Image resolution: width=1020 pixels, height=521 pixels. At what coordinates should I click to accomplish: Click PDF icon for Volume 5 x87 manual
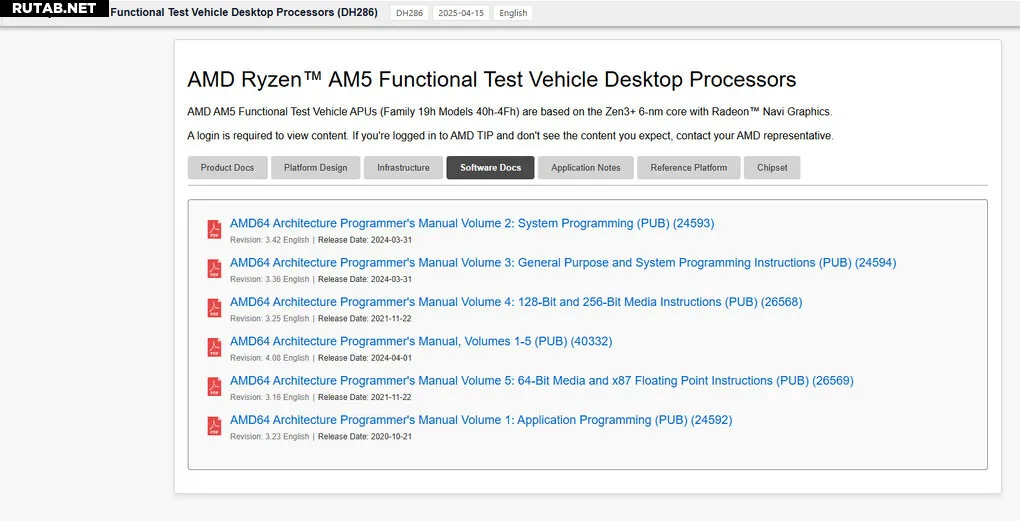[x=214, y=387]
